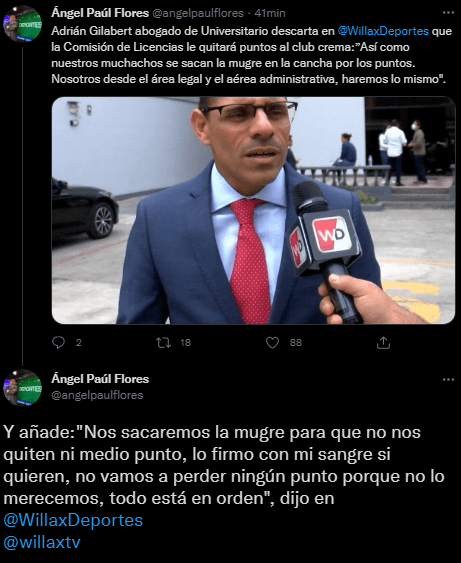Image resolution: width=461 pixels, height=563 pixels.
Task: Click the 18 retweets count
Action: click(x=185, y=343)
